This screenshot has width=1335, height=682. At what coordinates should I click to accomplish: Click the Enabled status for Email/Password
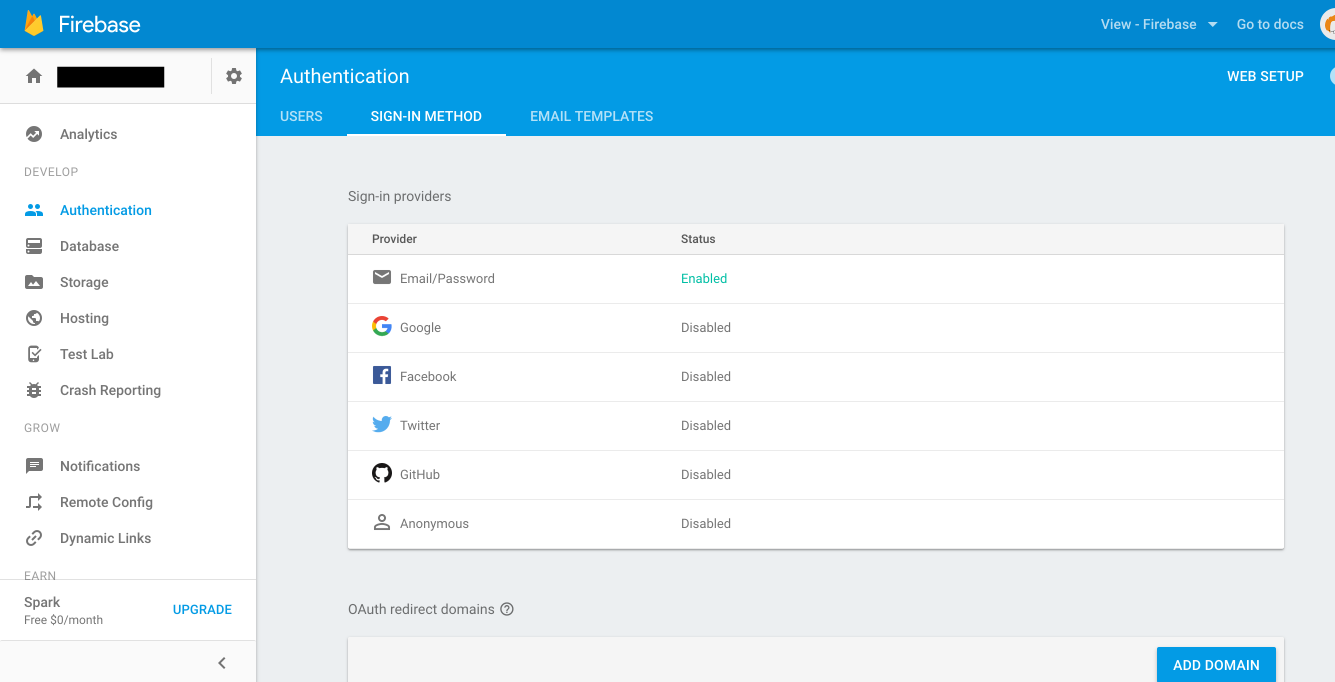[704, 278]
